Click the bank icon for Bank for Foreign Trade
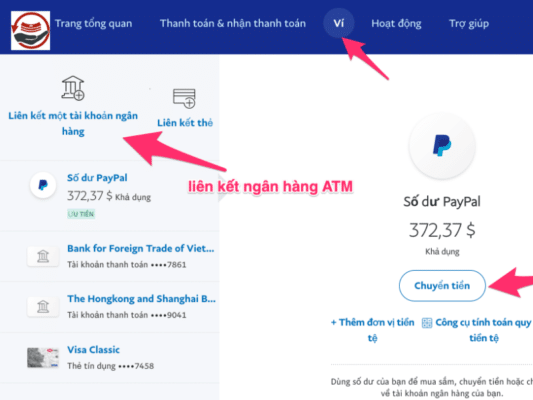The image size is (533, 400). tap(43, 256)
